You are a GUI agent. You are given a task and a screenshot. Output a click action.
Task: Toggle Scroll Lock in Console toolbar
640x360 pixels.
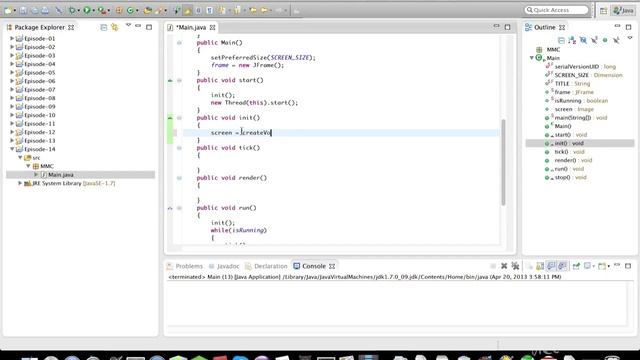tap(540, 266)
